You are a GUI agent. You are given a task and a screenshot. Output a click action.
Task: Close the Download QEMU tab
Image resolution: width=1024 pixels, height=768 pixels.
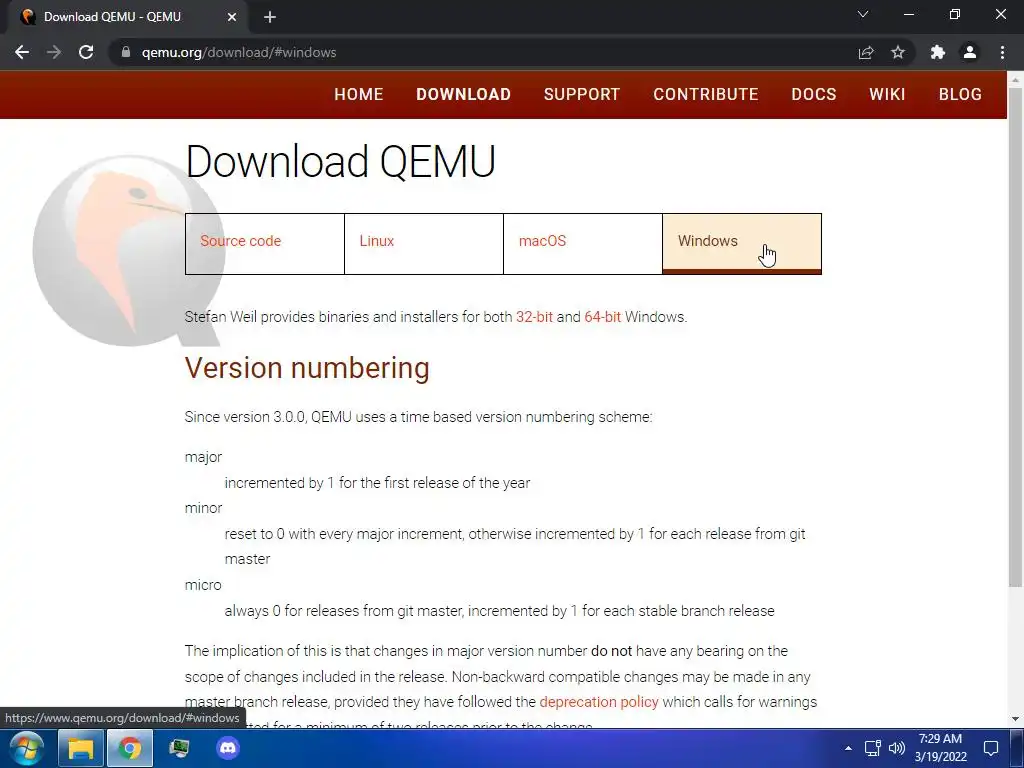point(232,17)
